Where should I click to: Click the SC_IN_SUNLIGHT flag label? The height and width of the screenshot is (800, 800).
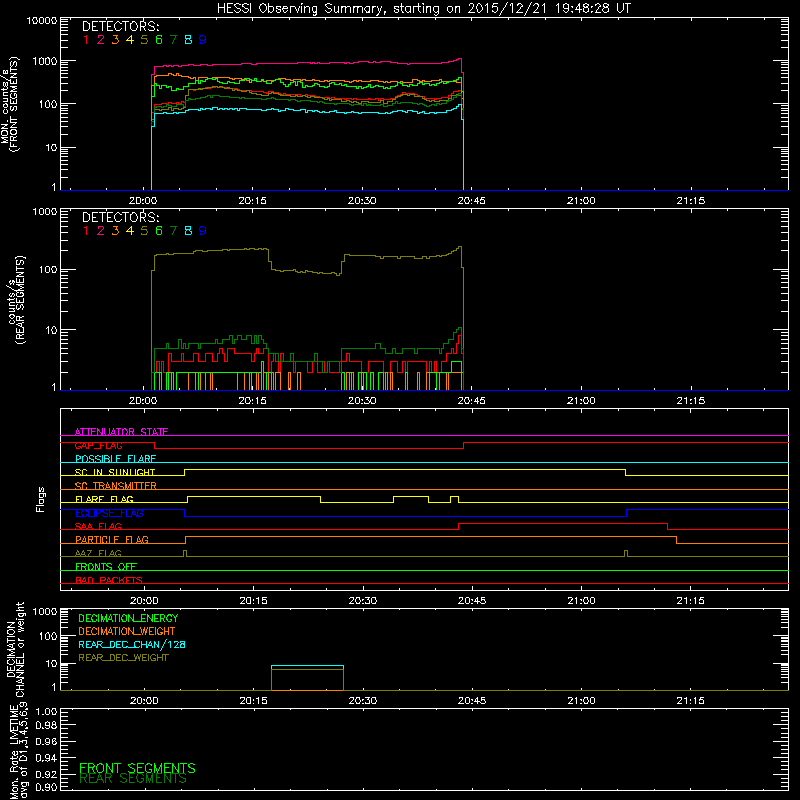click(x=115, y=472)
